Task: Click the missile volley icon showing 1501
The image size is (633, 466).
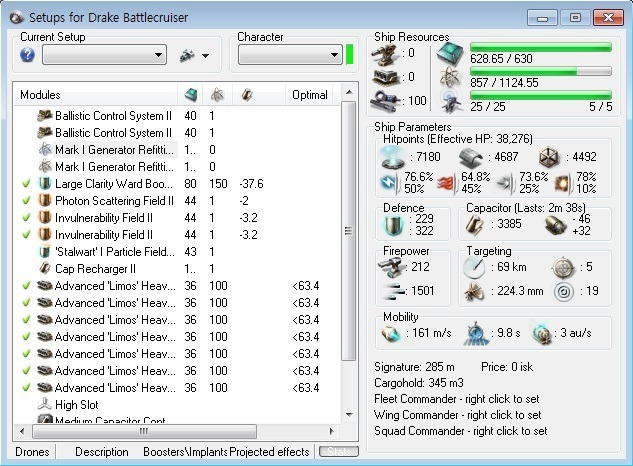Action: tap(393, 292)
